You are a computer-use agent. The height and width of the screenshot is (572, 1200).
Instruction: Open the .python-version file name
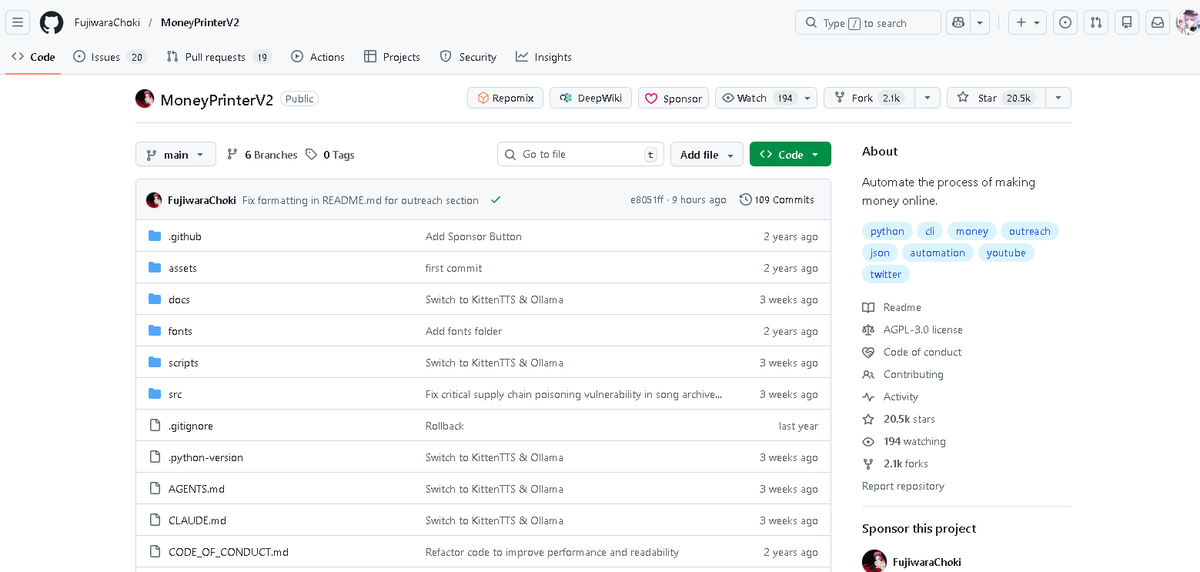(x=206, y=457)
